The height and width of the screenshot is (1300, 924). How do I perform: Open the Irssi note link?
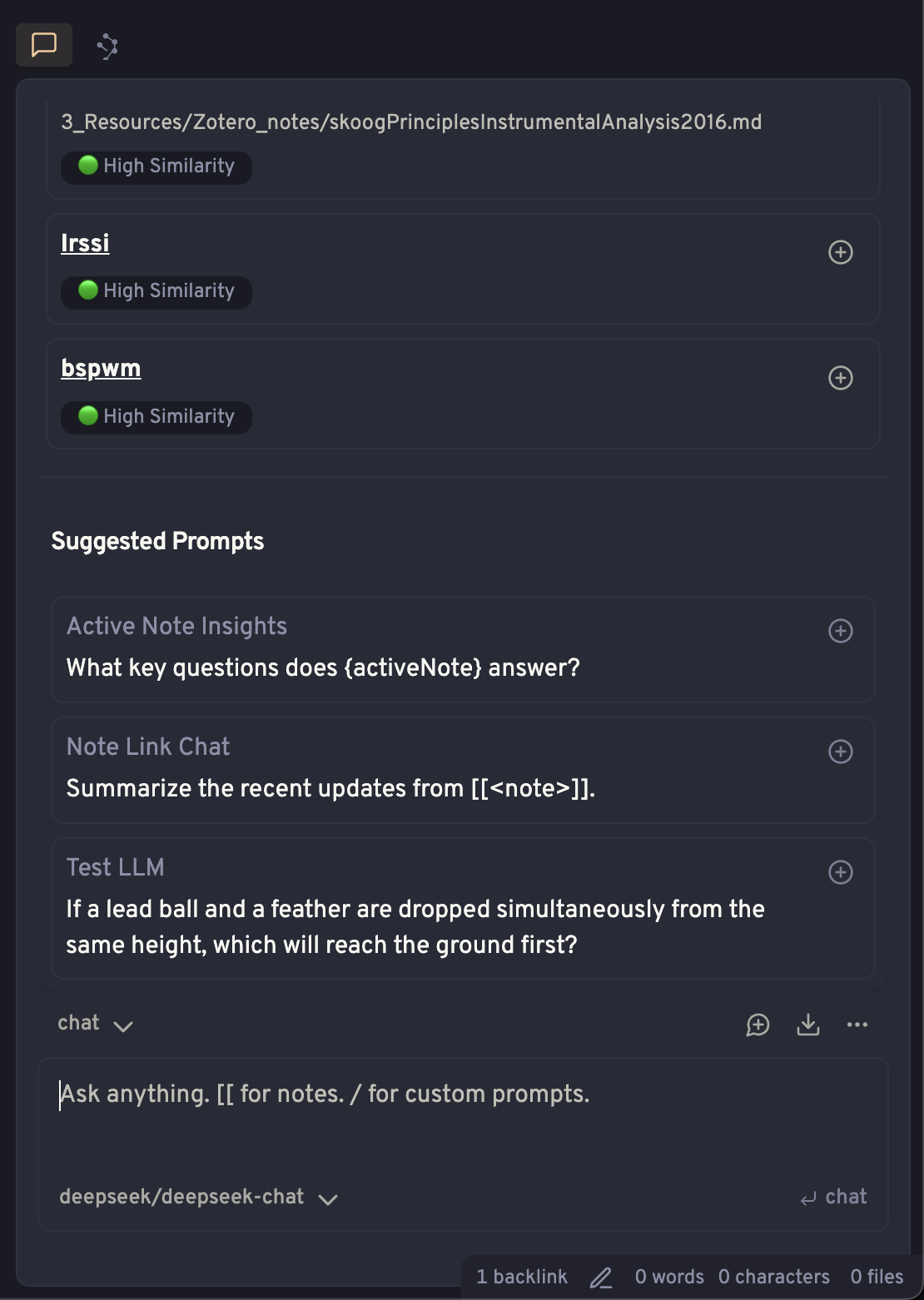tap(85, 243)
